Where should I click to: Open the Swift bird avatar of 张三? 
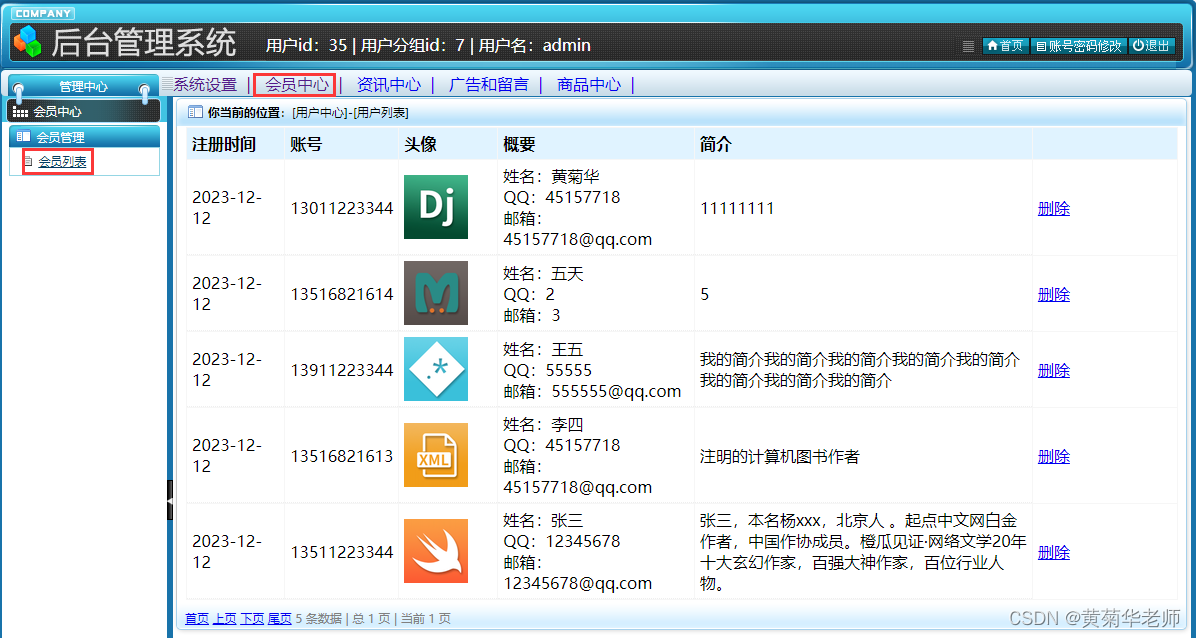click(x=436, y=551)
